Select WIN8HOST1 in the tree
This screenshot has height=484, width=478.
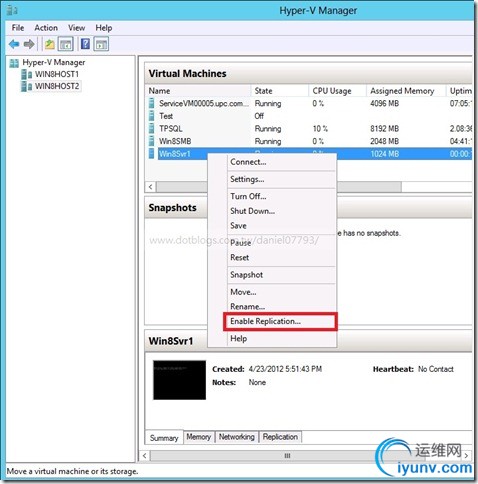click(x=57, y=74)
